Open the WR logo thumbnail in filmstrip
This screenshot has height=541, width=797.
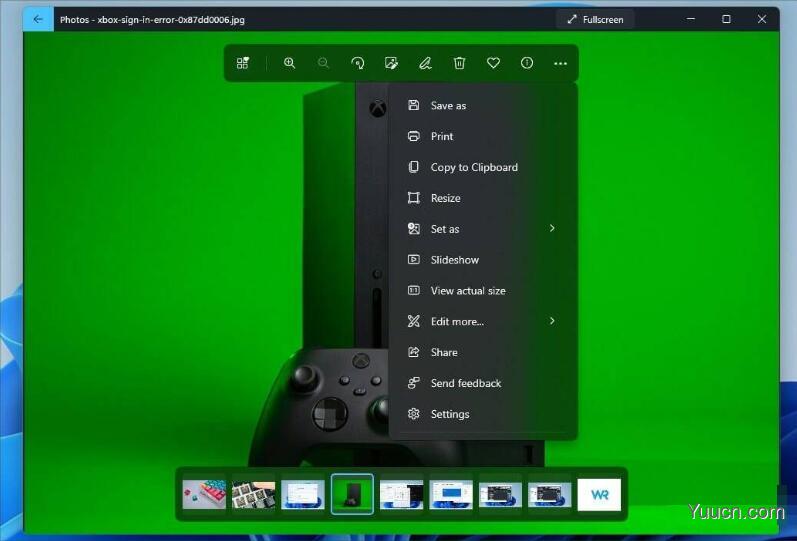pos(599,494)
